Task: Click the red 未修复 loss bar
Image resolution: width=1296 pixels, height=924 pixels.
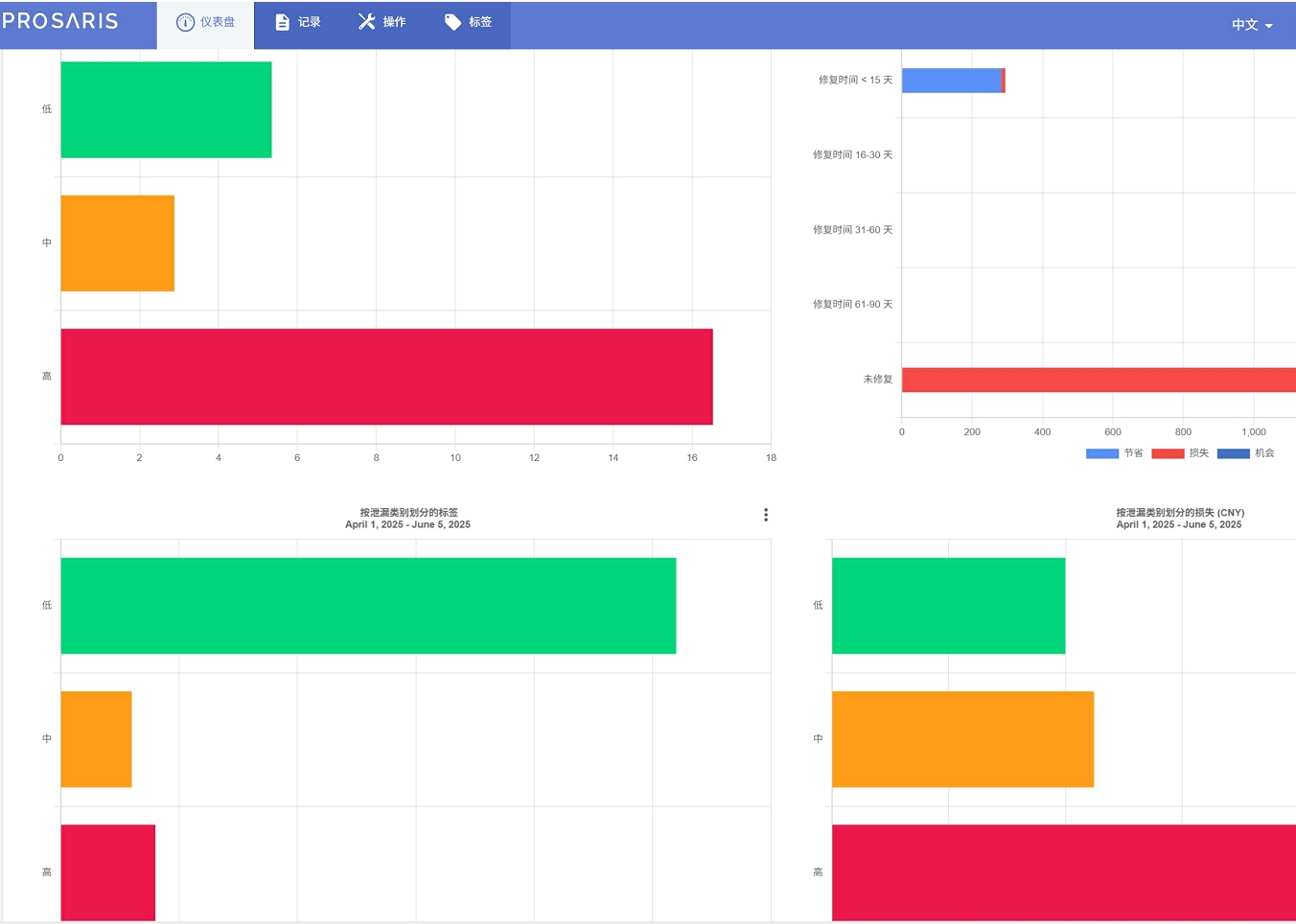Action: 1098,380
